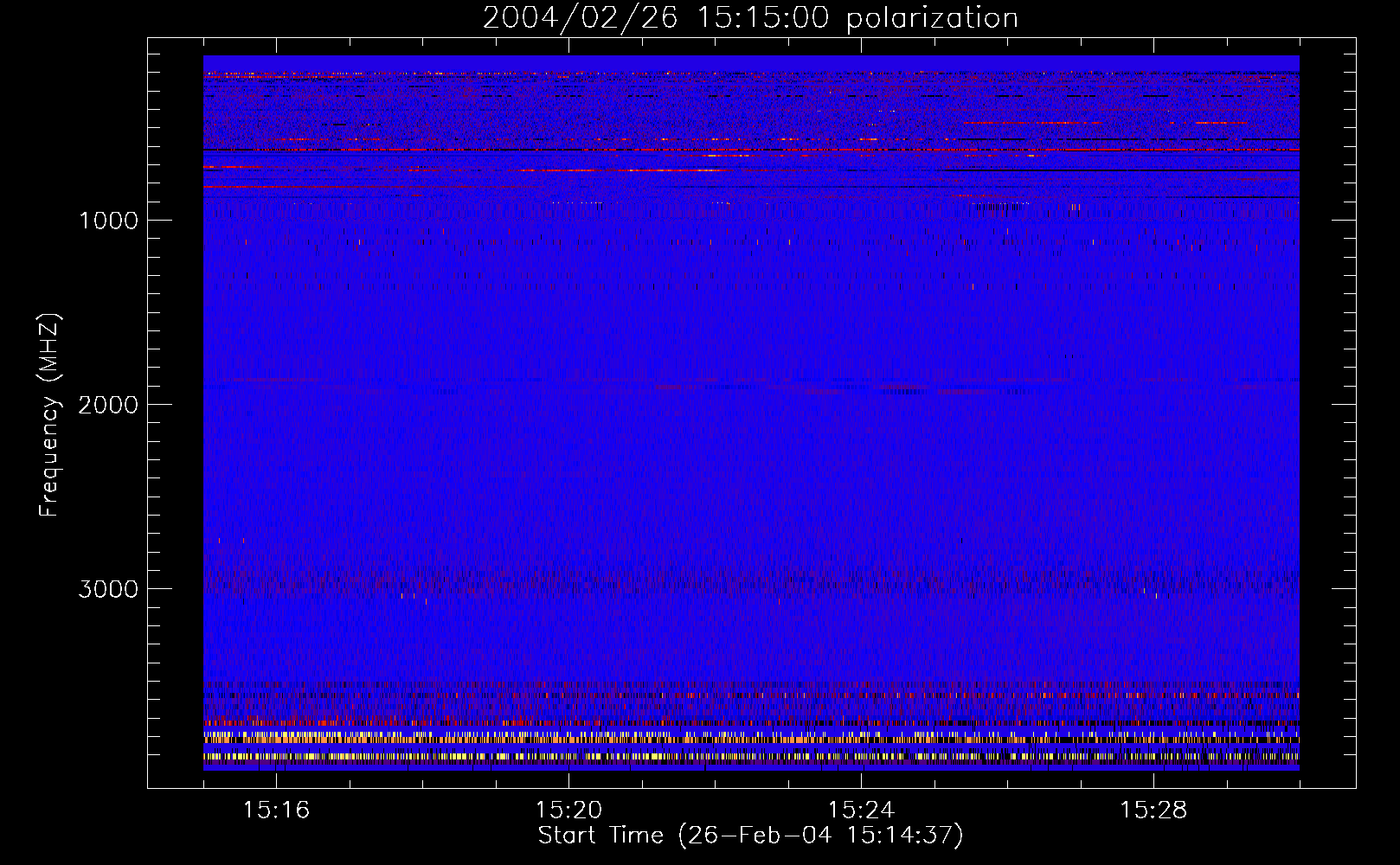Viewport: 1400px width, 865px height.
Task: Click the 'Start Time (26-Feb-04 15:14:37)' label
Action: tap(750, 836)
